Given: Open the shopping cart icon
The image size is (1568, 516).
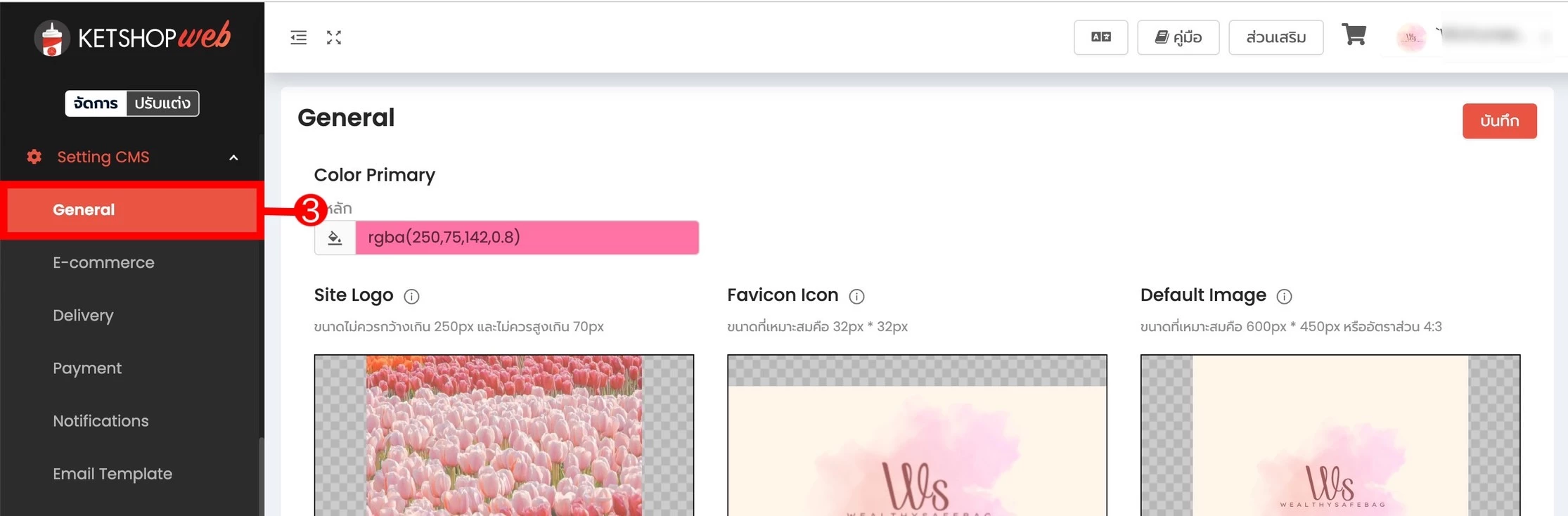Looking at the screenshot, I should [1354, 34].
